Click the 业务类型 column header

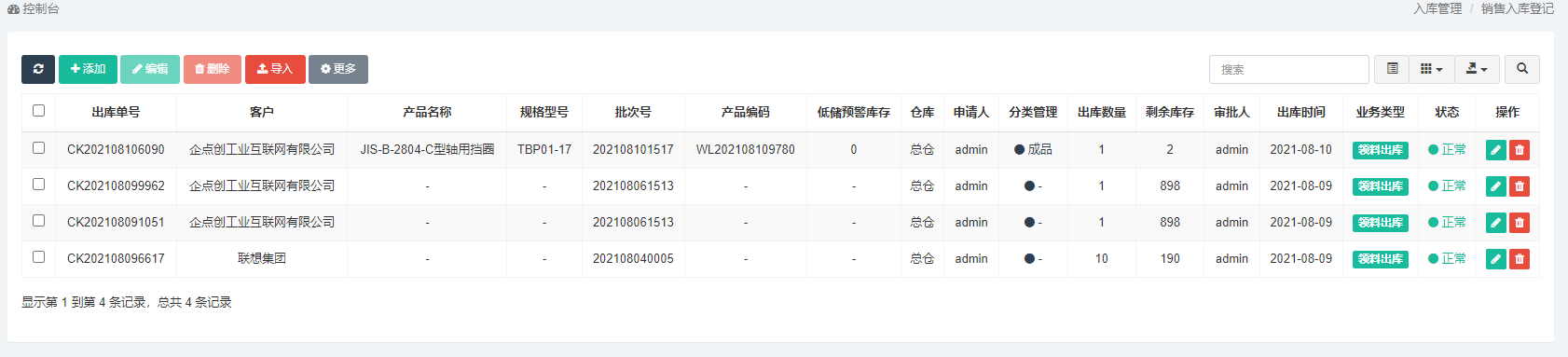point(1381,112)
